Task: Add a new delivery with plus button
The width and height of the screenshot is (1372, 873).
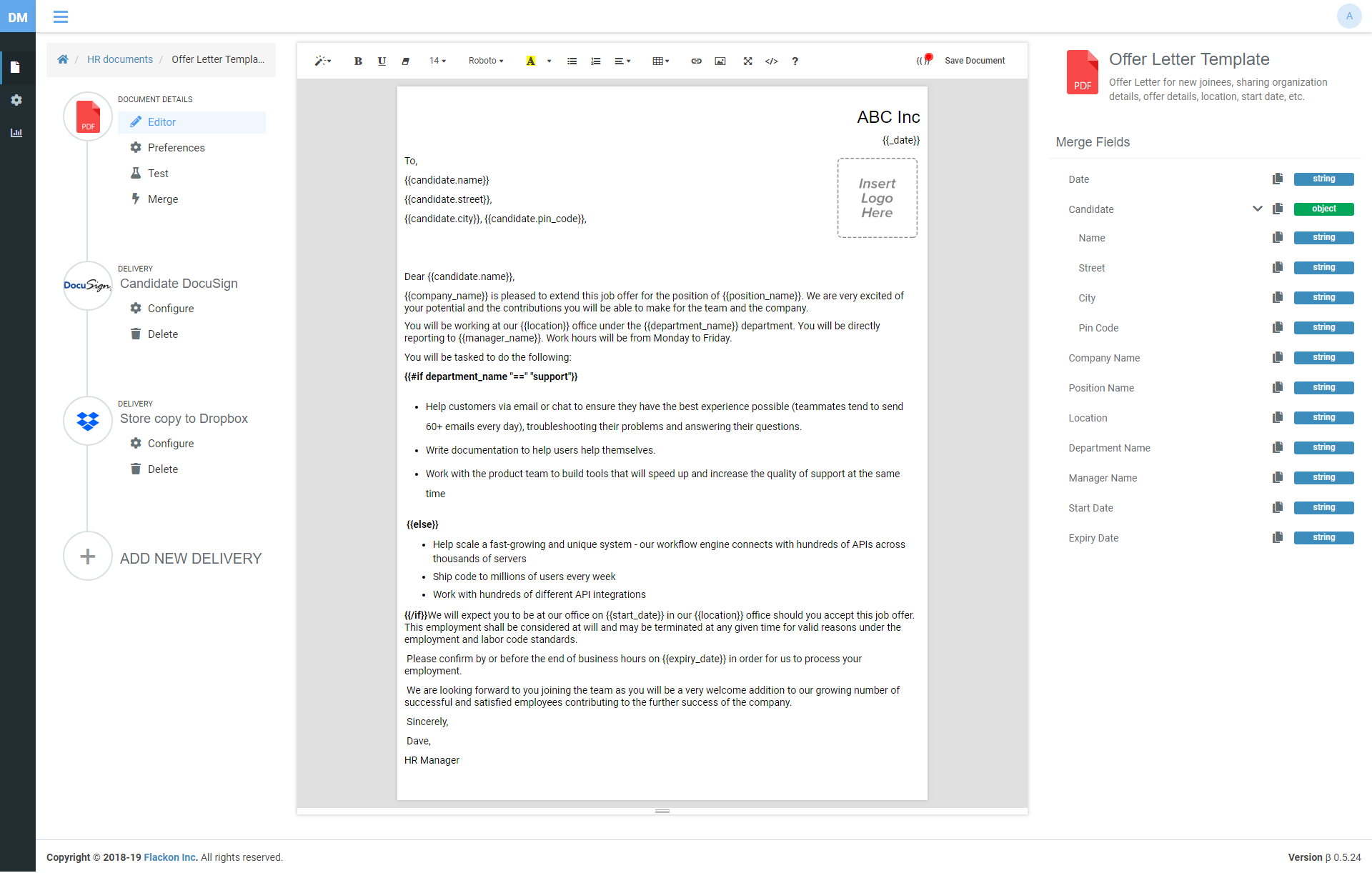Action: [x=88, y=557]
